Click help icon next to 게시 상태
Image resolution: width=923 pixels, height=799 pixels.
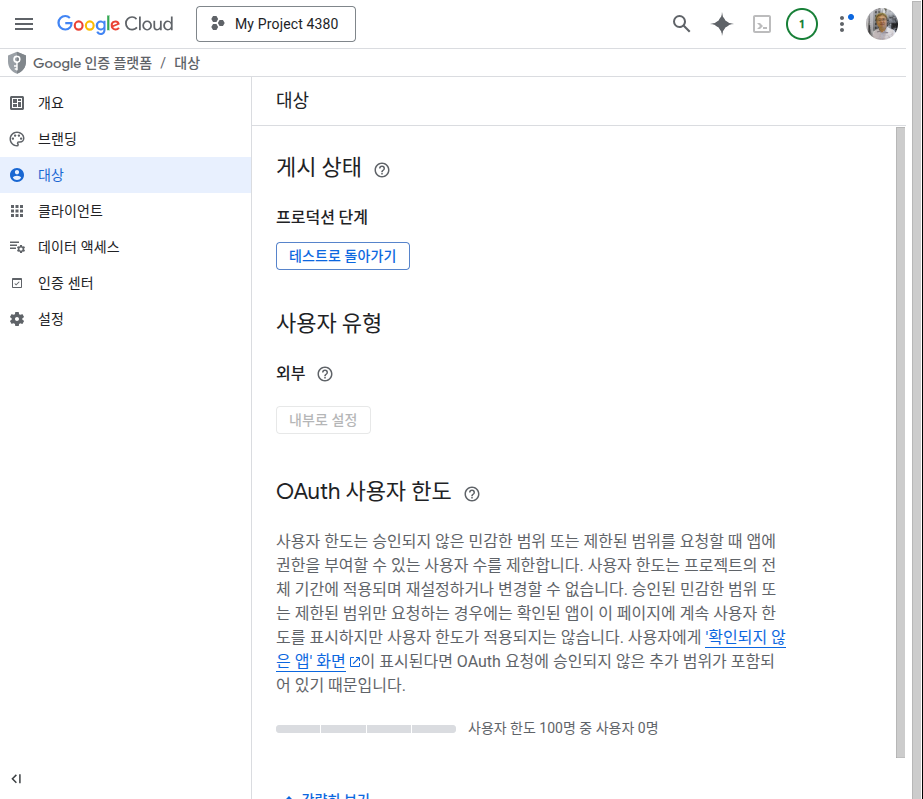382,170
